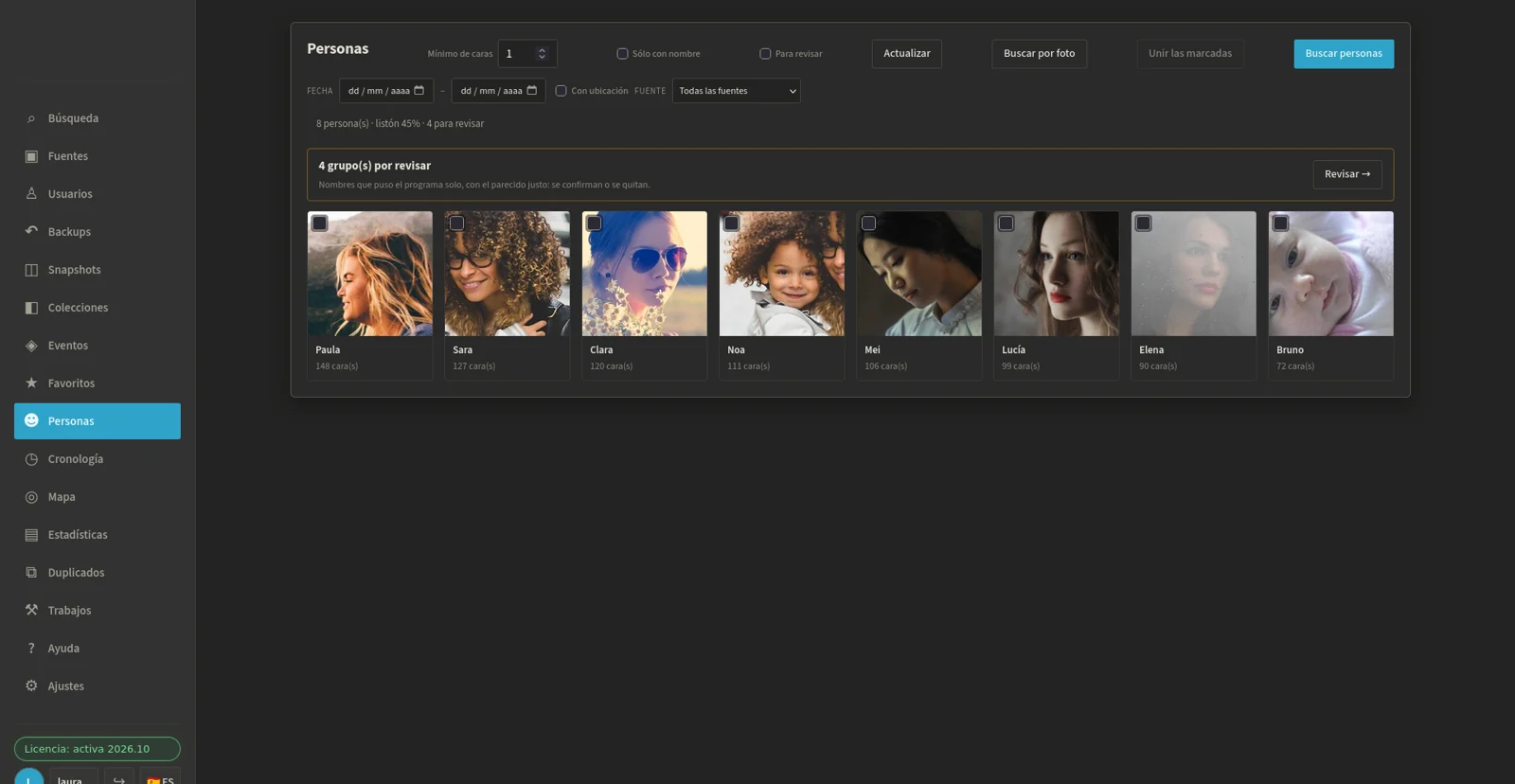1515x784 pixels.
Task: Select the active Personas sidebar item
Action: [x=98, y=421]
